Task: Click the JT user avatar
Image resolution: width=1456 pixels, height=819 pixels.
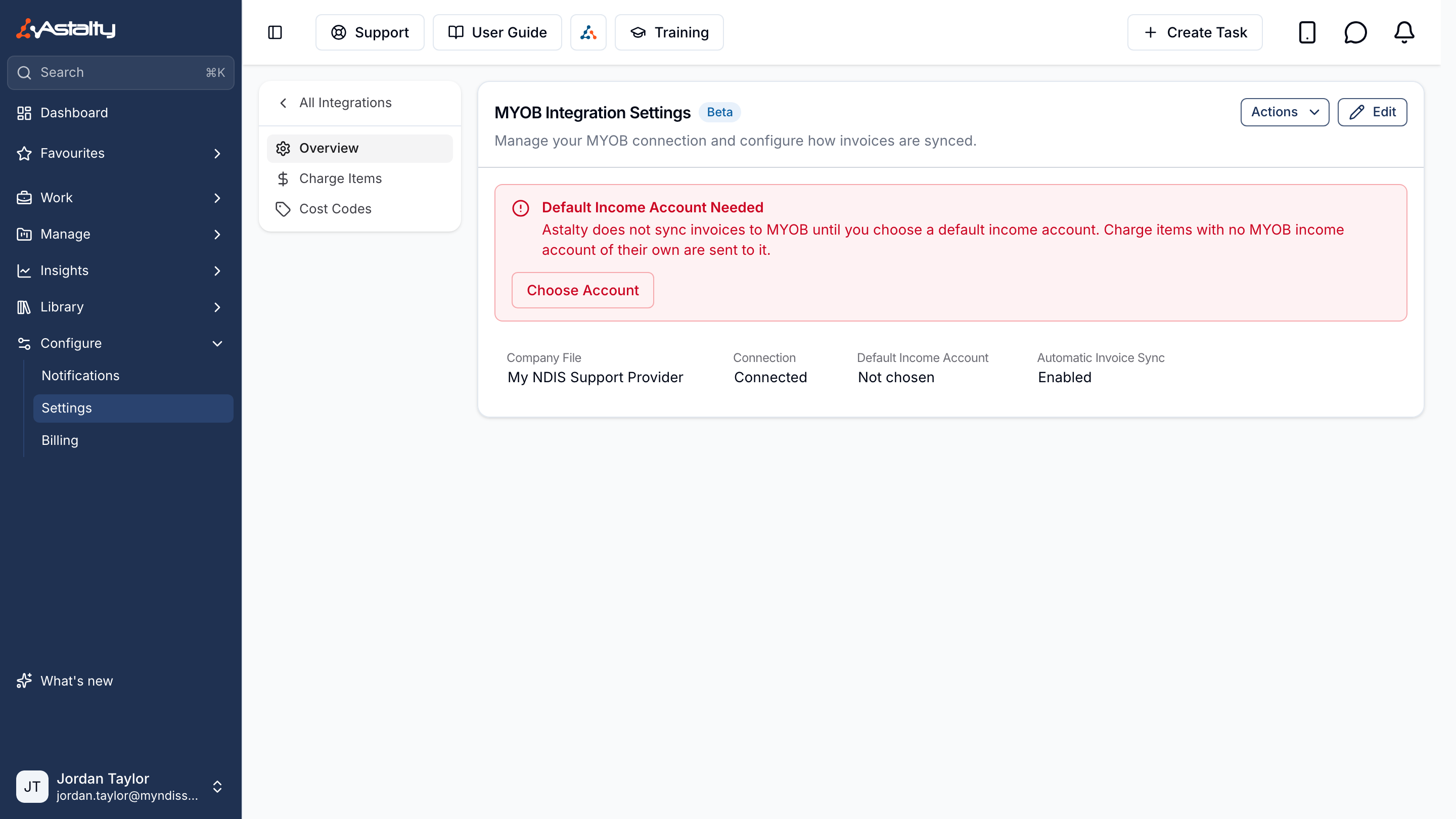Action: point(32,786)
